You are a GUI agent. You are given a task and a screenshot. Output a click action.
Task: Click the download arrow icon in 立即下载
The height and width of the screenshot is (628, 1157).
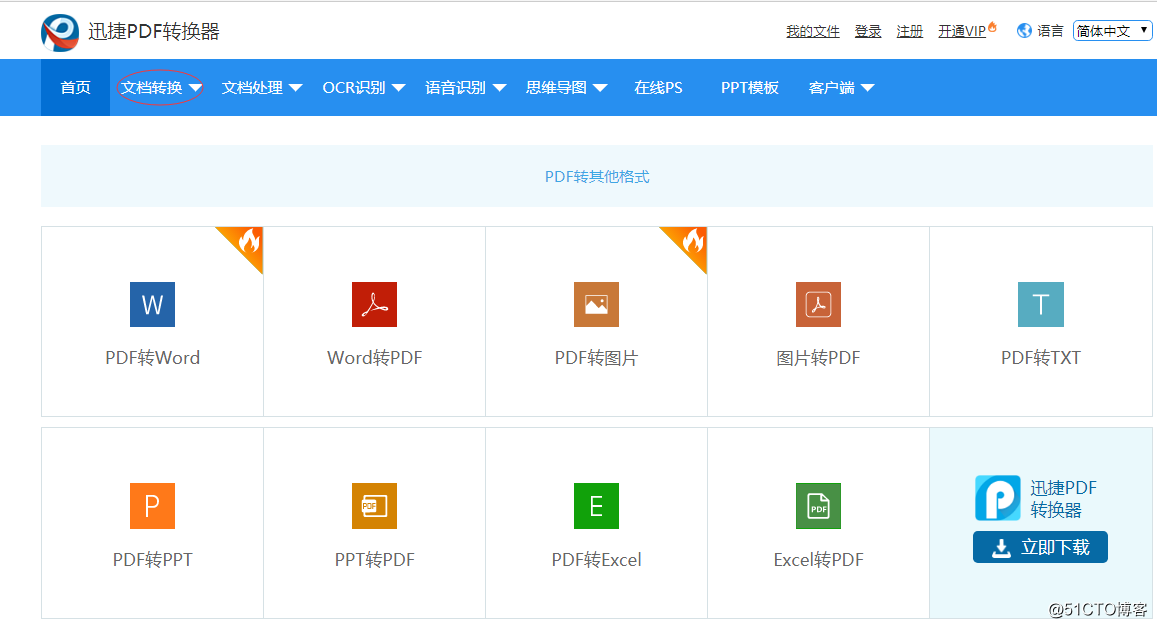coord(1001,548)
